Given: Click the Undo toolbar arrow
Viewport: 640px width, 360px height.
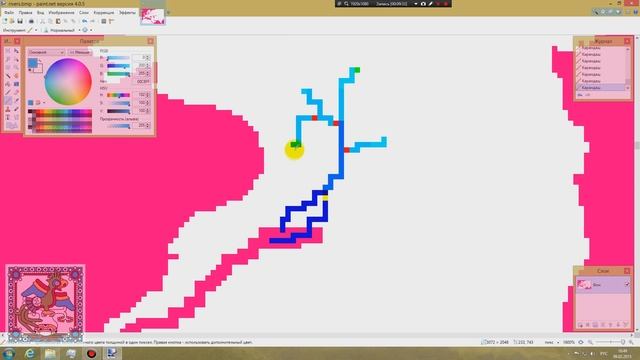Looking at the screenshot, I should pos(84,21).
